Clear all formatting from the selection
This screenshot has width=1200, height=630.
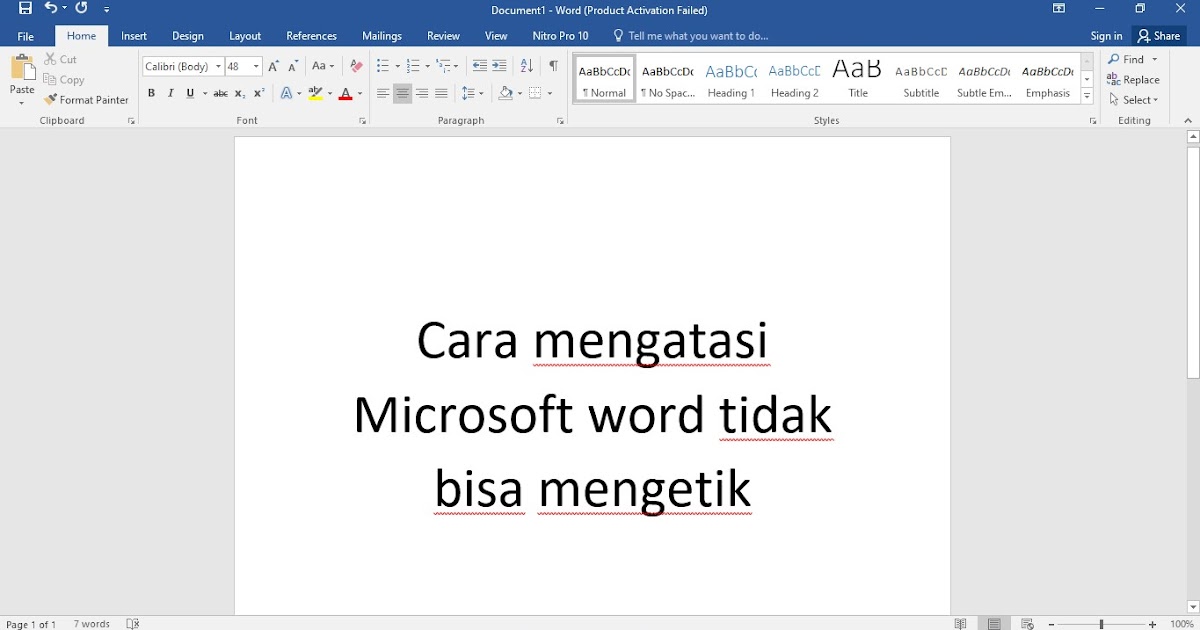356,66
